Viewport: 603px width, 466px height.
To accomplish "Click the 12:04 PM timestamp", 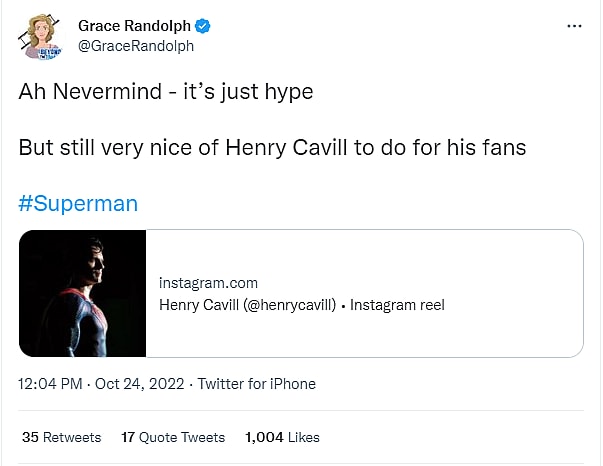I will coord(51,384).
